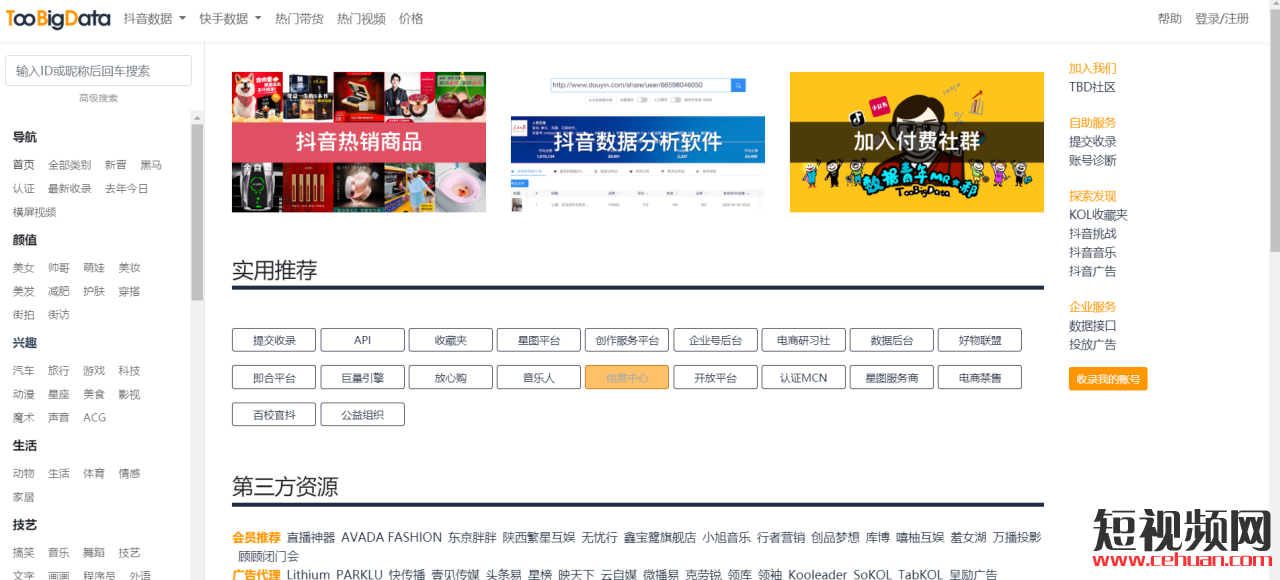Open 高级搜索 below the search box
1280x580 pixels.
(98, 98)
